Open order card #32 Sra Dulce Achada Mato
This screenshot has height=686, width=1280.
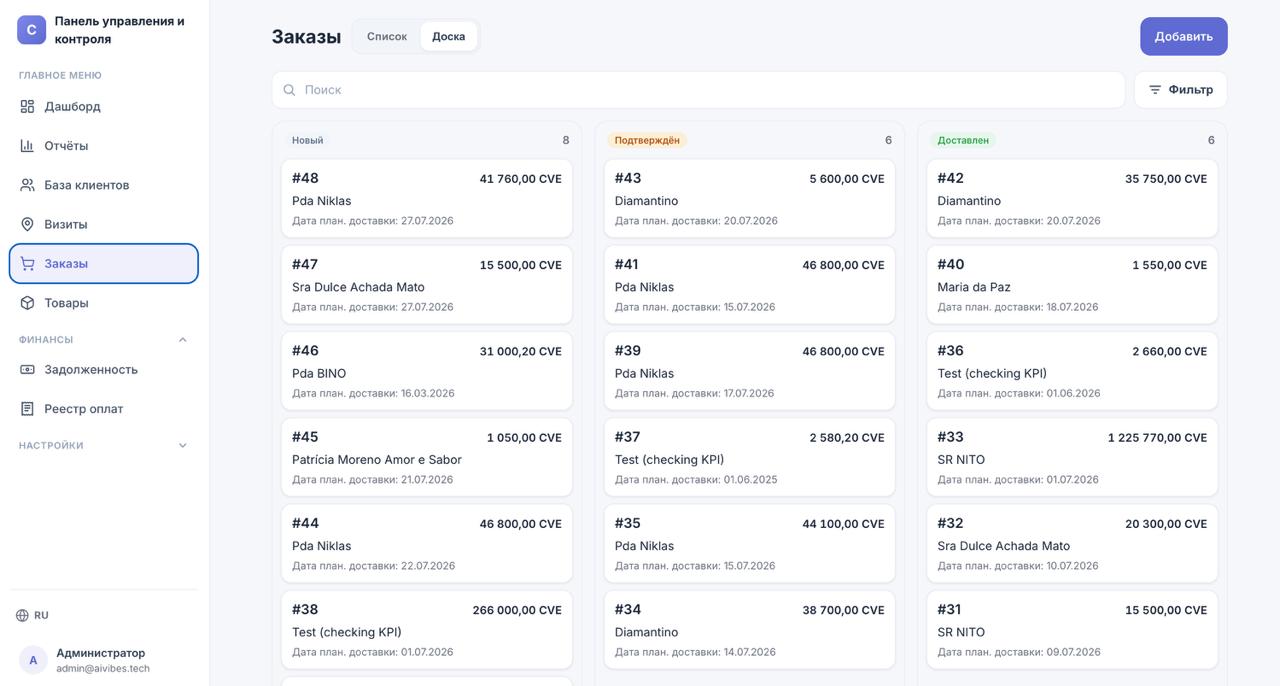coord(1072,543)
